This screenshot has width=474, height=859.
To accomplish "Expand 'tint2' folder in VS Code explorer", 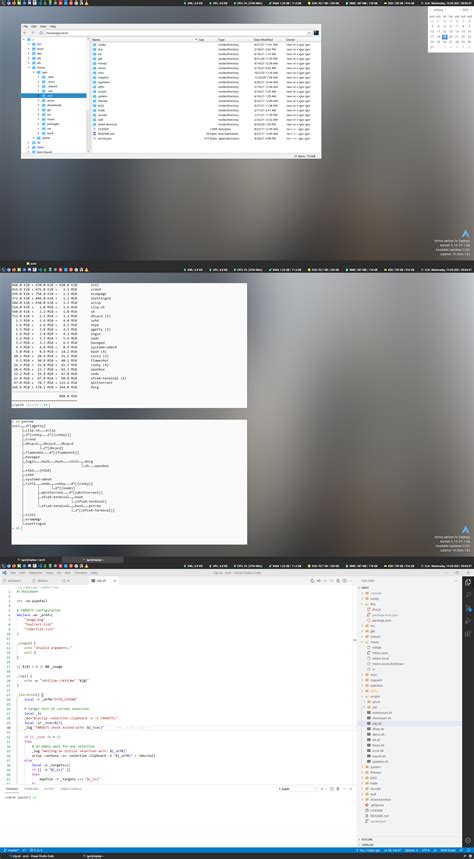I will [362, 777].
